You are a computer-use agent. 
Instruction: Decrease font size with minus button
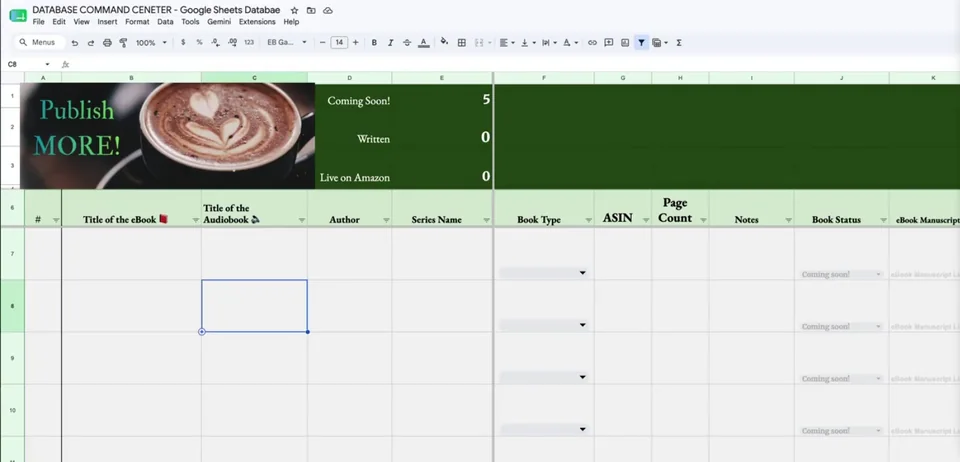point(323,43)
